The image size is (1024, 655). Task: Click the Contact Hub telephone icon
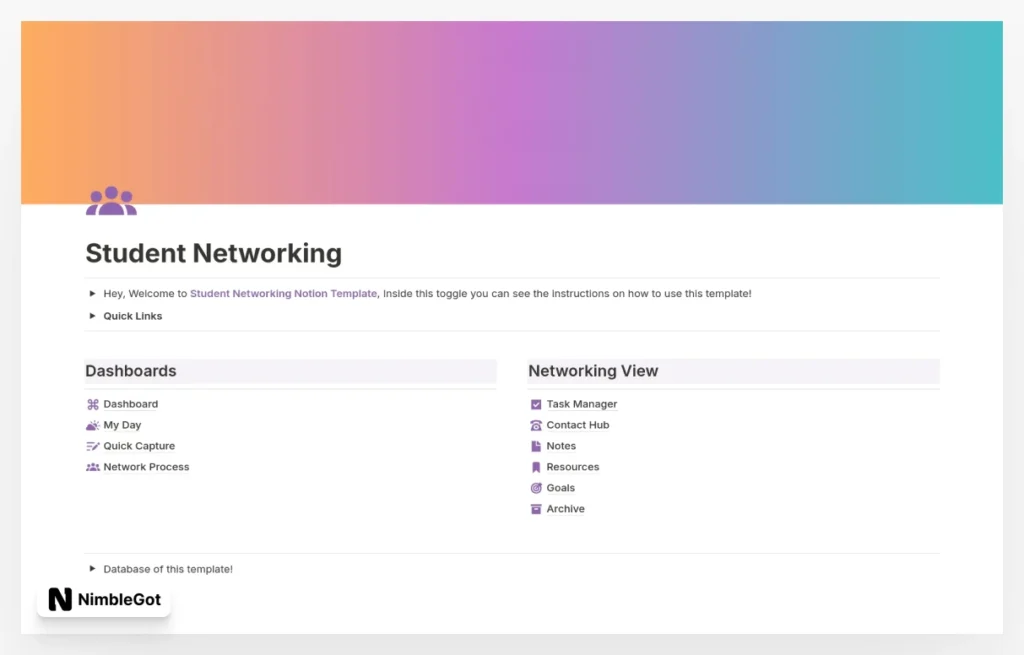coord(536,425)
